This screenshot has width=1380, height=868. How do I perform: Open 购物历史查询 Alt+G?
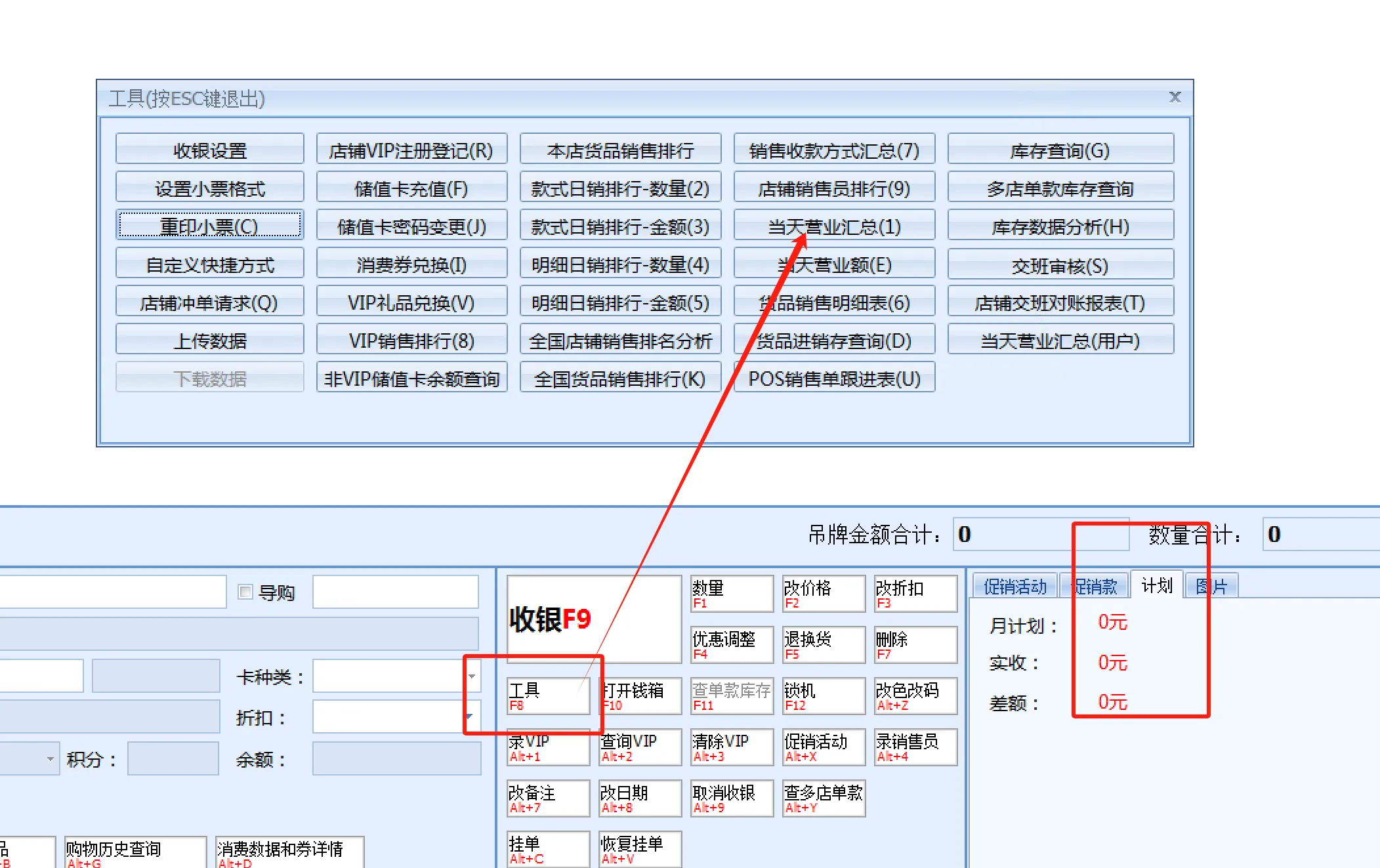(135, 853)
